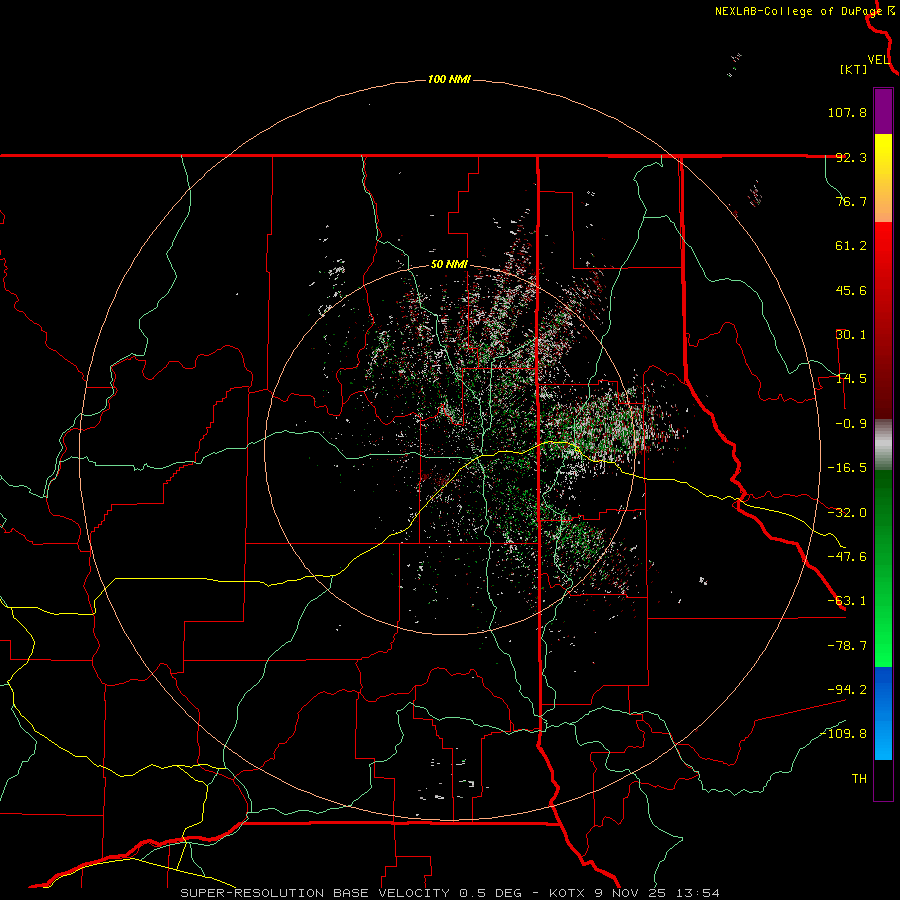Click the -78.7 velocity scale value
The width and height of the screenshot is (900, 900).
tap(847, 646)
